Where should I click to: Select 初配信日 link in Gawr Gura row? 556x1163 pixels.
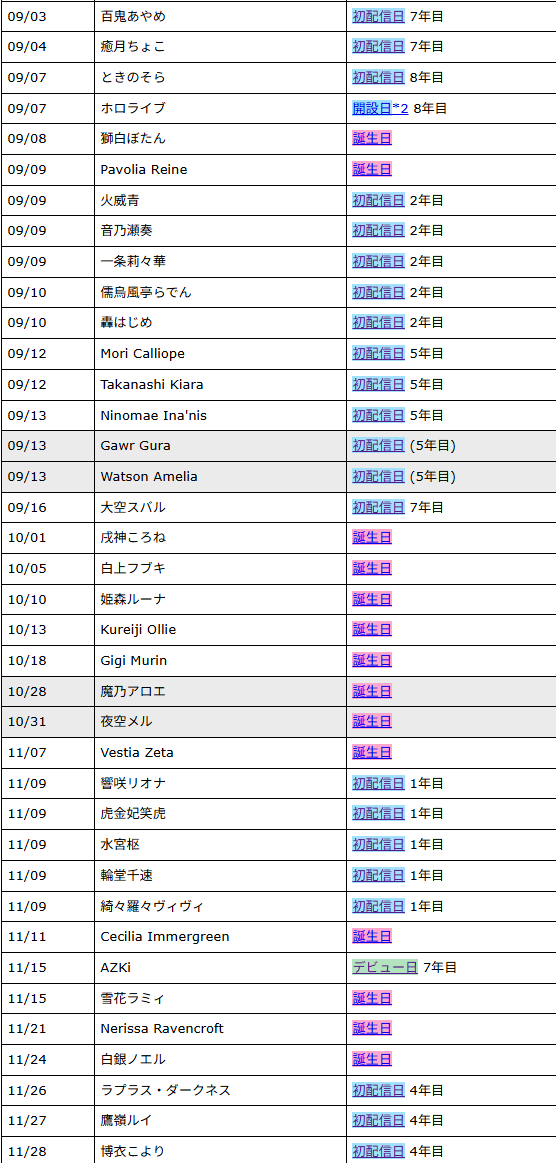pos(378,446)
